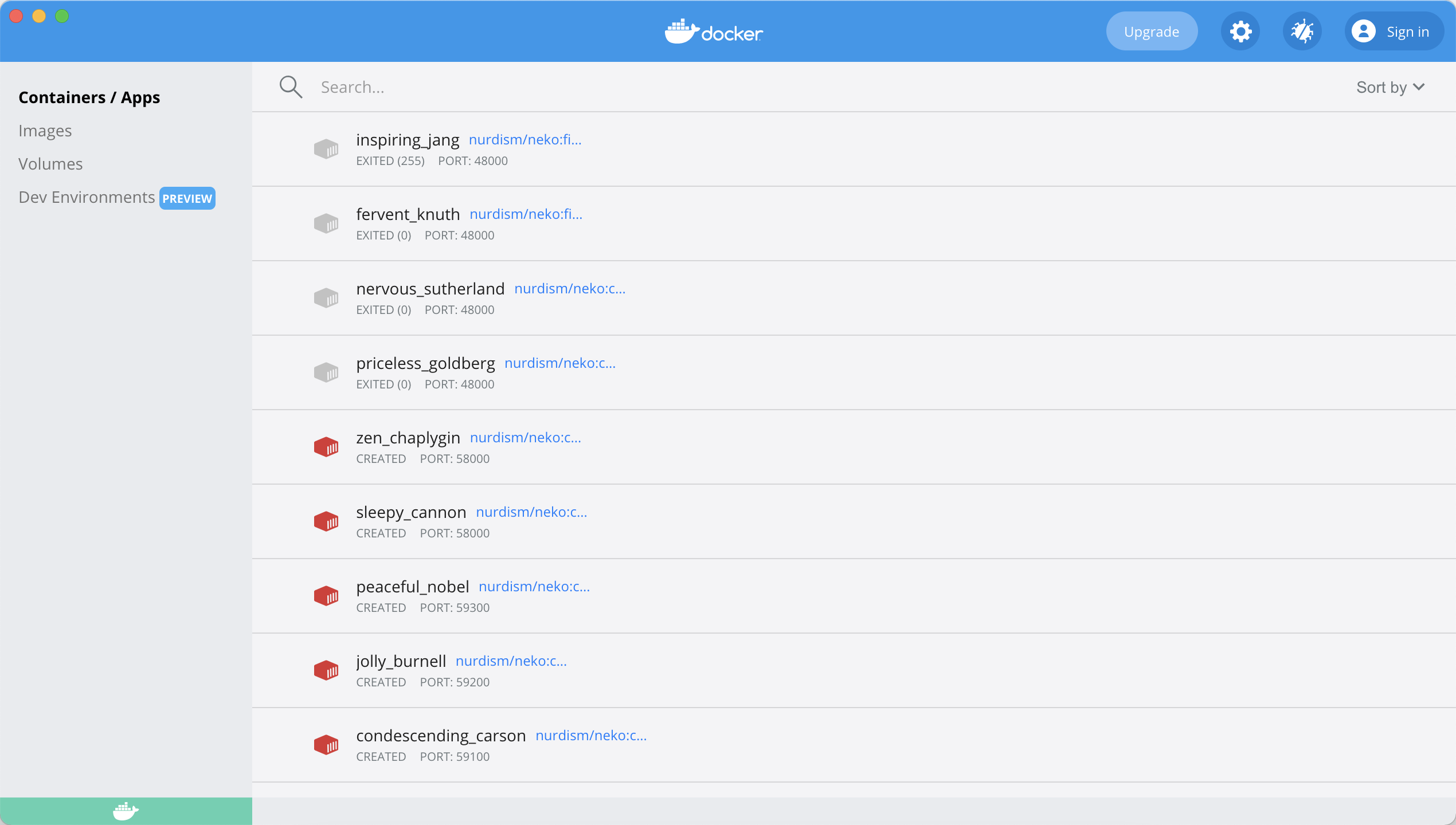The image size is (1456, 825).
Task: Select Containers / Apps in sidebar
Action: tap(89, 97)
